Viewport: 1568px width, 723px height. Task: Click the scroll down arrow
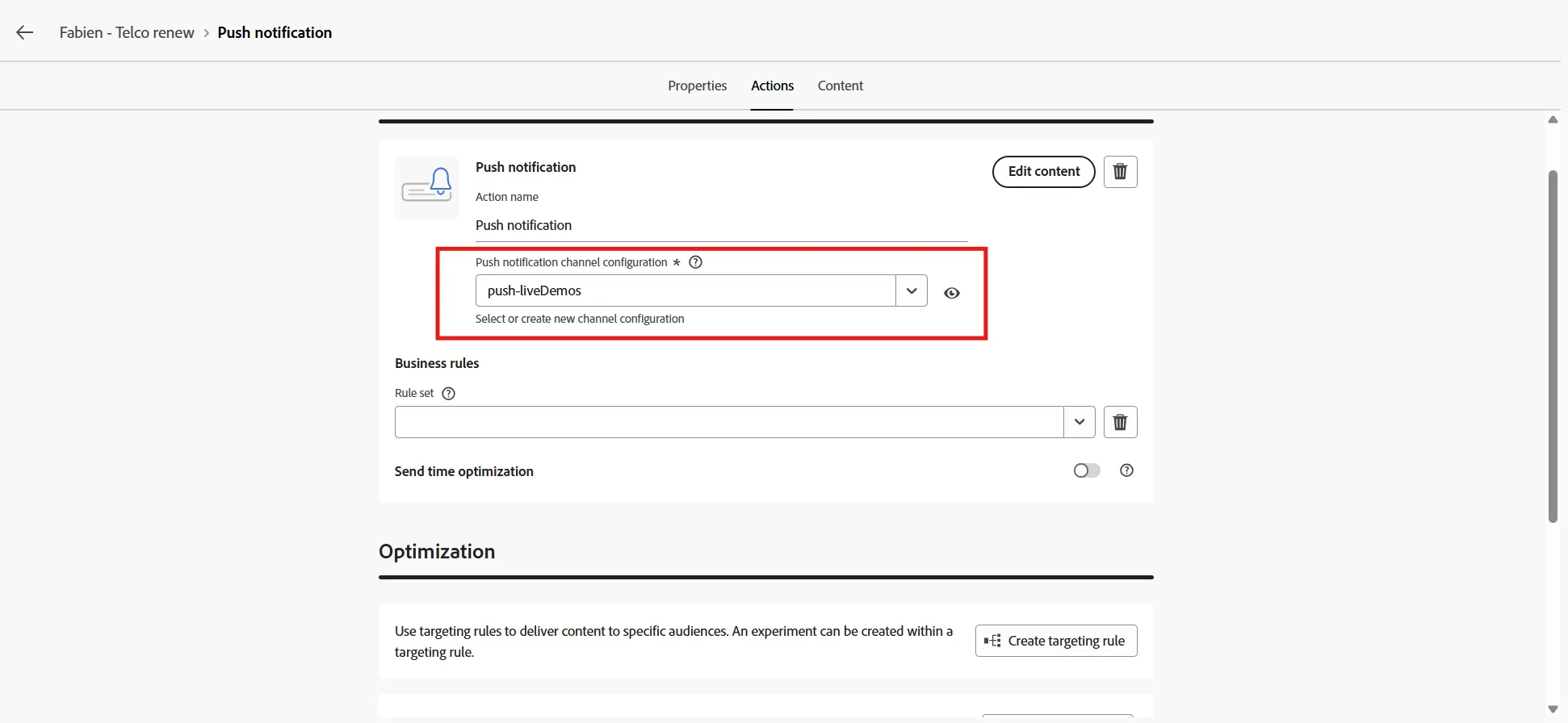[1553, 709]
